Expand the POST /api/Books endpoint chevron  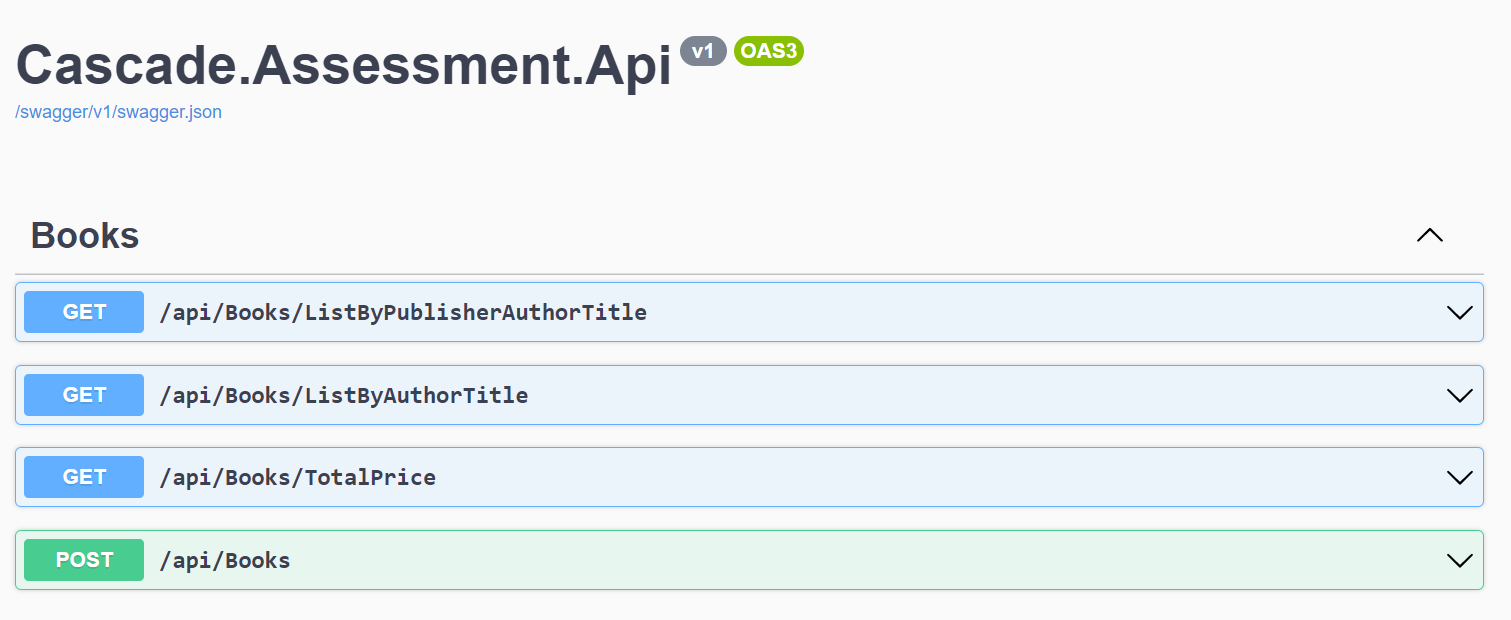point(1458,560)
